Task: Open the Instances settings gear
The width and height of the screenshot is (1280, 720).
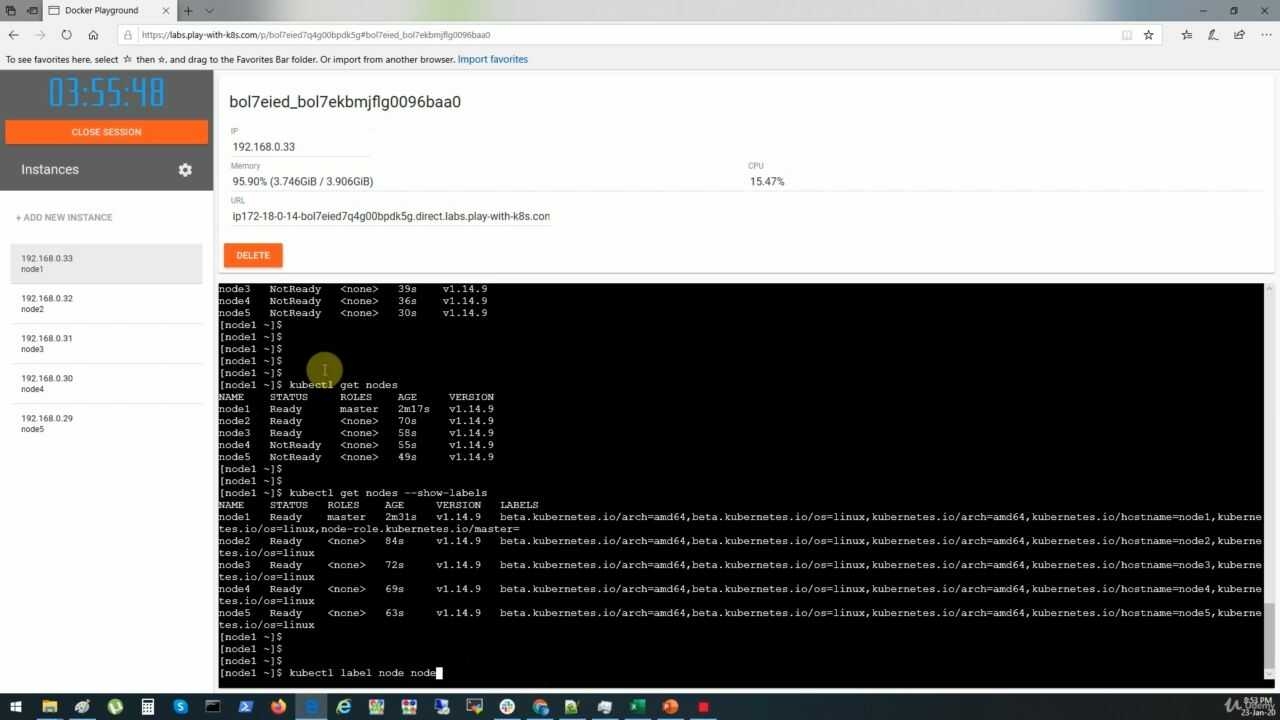Action: (x=185, y=170)
